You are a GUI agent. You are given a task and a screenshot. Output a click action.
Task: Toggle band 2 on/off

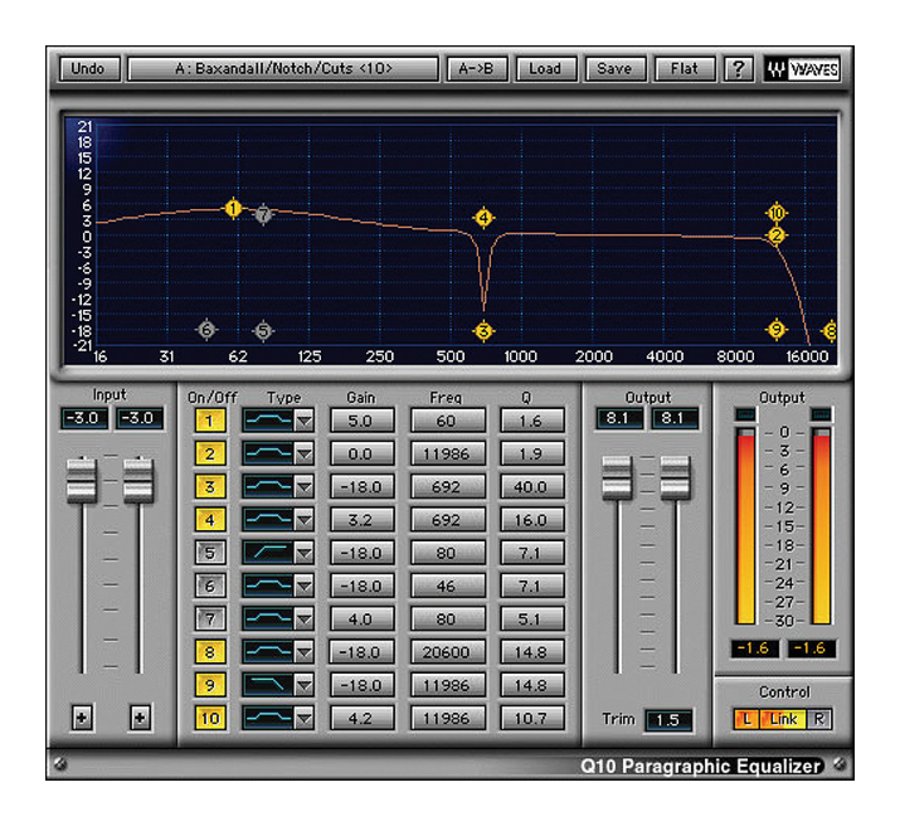210,453
